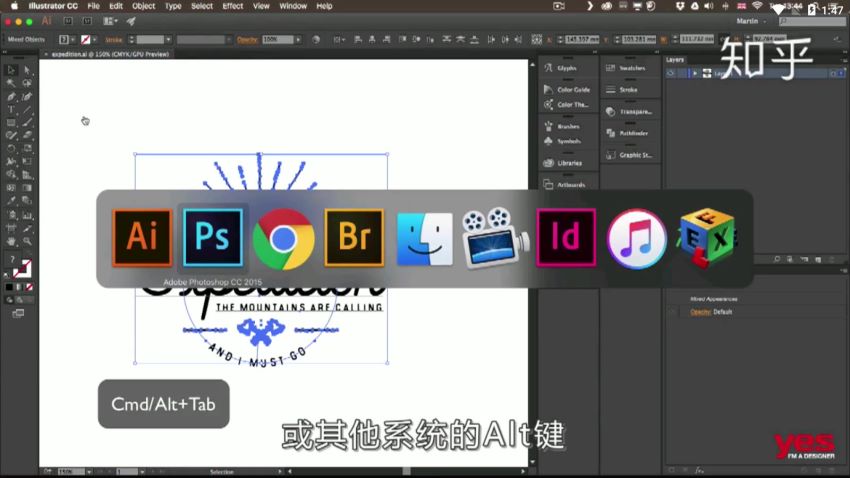The image size is (850, 478).
Task: Select the Pen tool
Action: pyautogui.click(x=11, y=96)
